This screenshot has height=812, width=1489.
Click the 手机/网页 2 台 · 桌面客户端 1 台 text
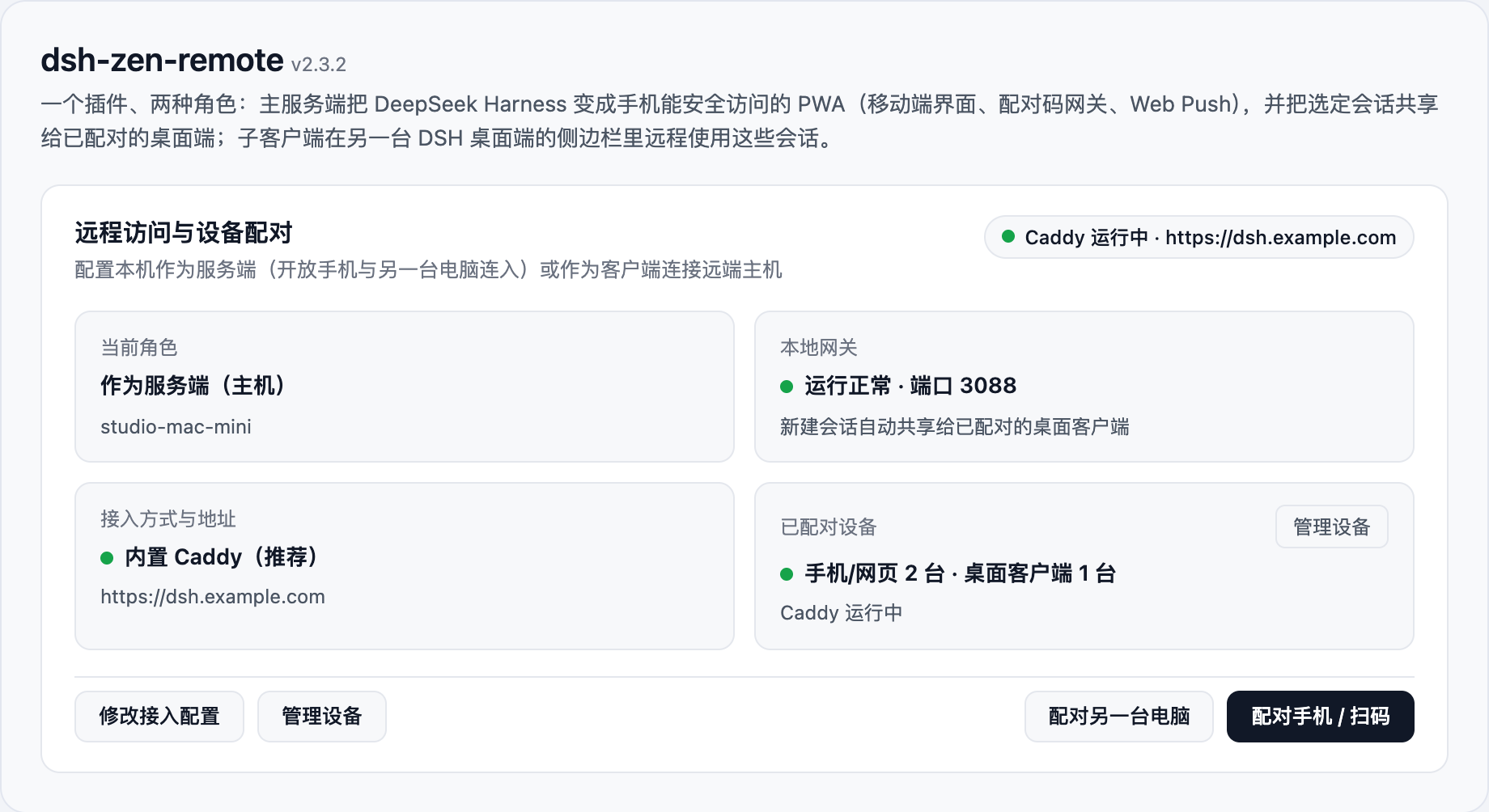click(x=961, y=573)
